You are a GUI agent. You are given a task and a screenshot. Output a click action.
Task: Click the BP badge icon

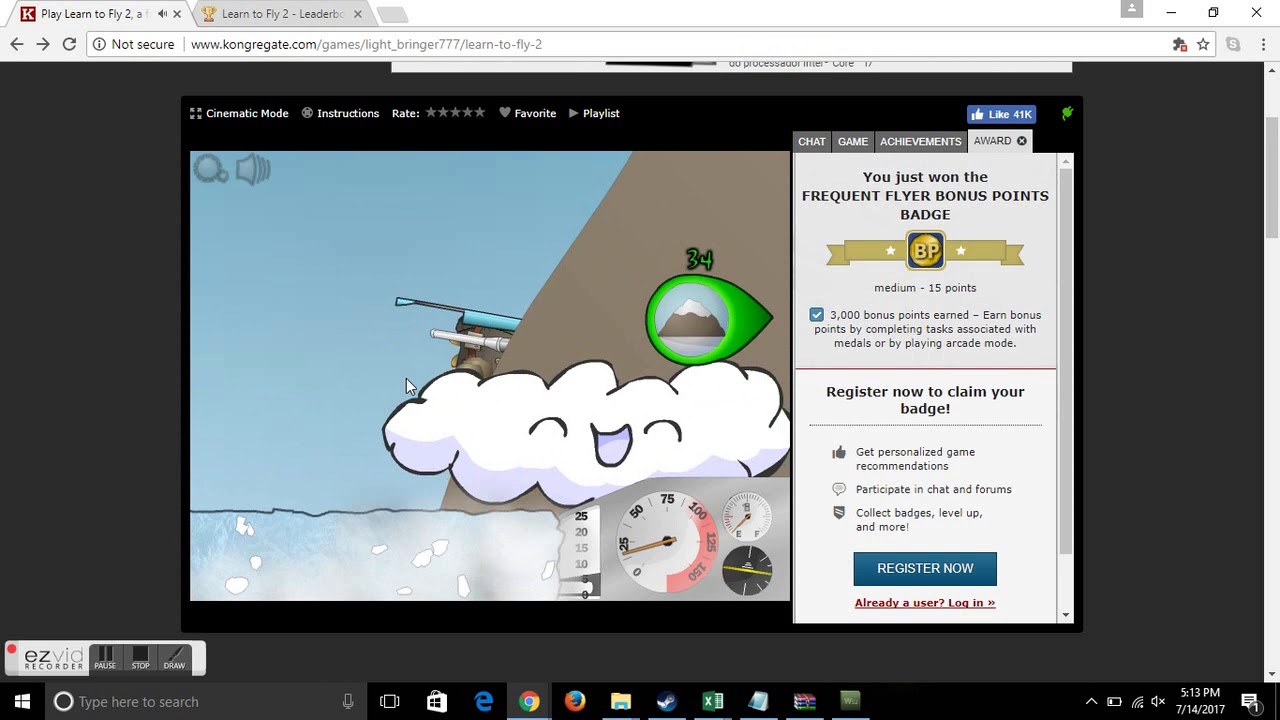(925, 250)
